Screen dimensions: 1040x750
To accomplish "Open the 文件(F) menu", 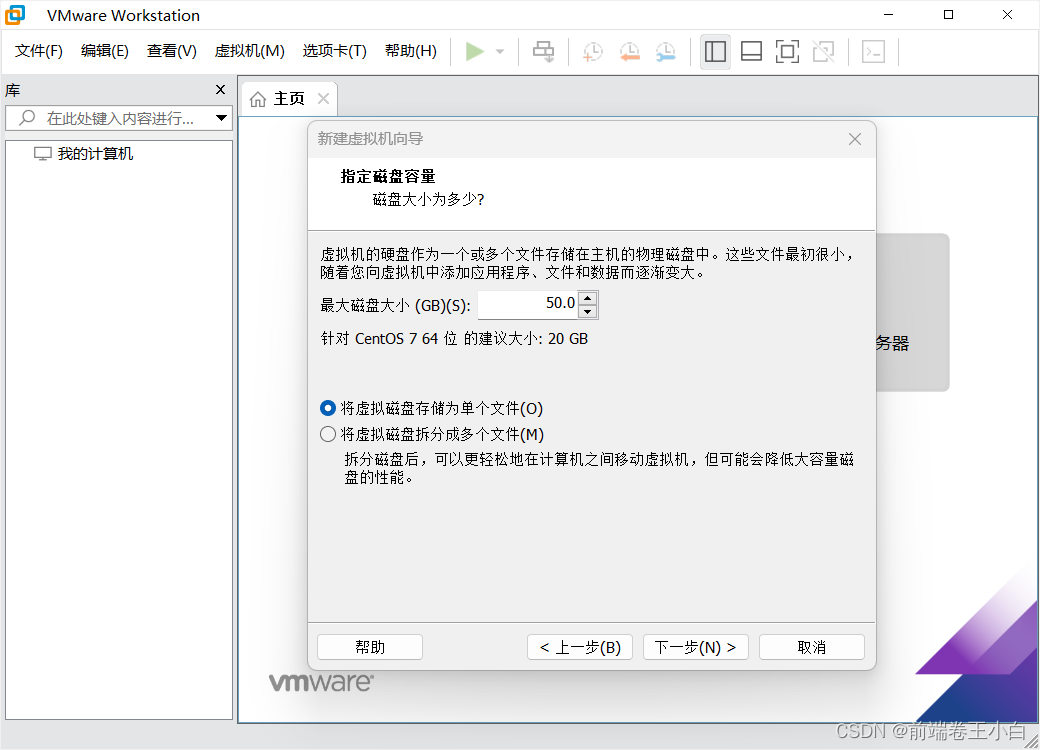I will click(39, 51).
